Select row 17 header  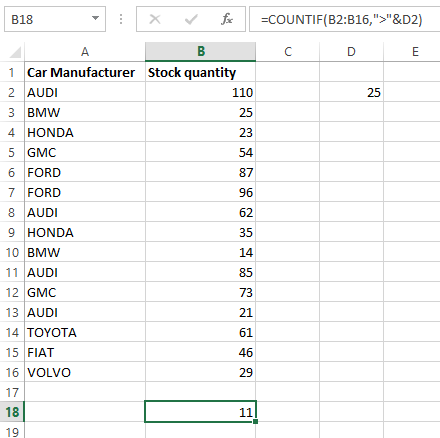(12, 392)
